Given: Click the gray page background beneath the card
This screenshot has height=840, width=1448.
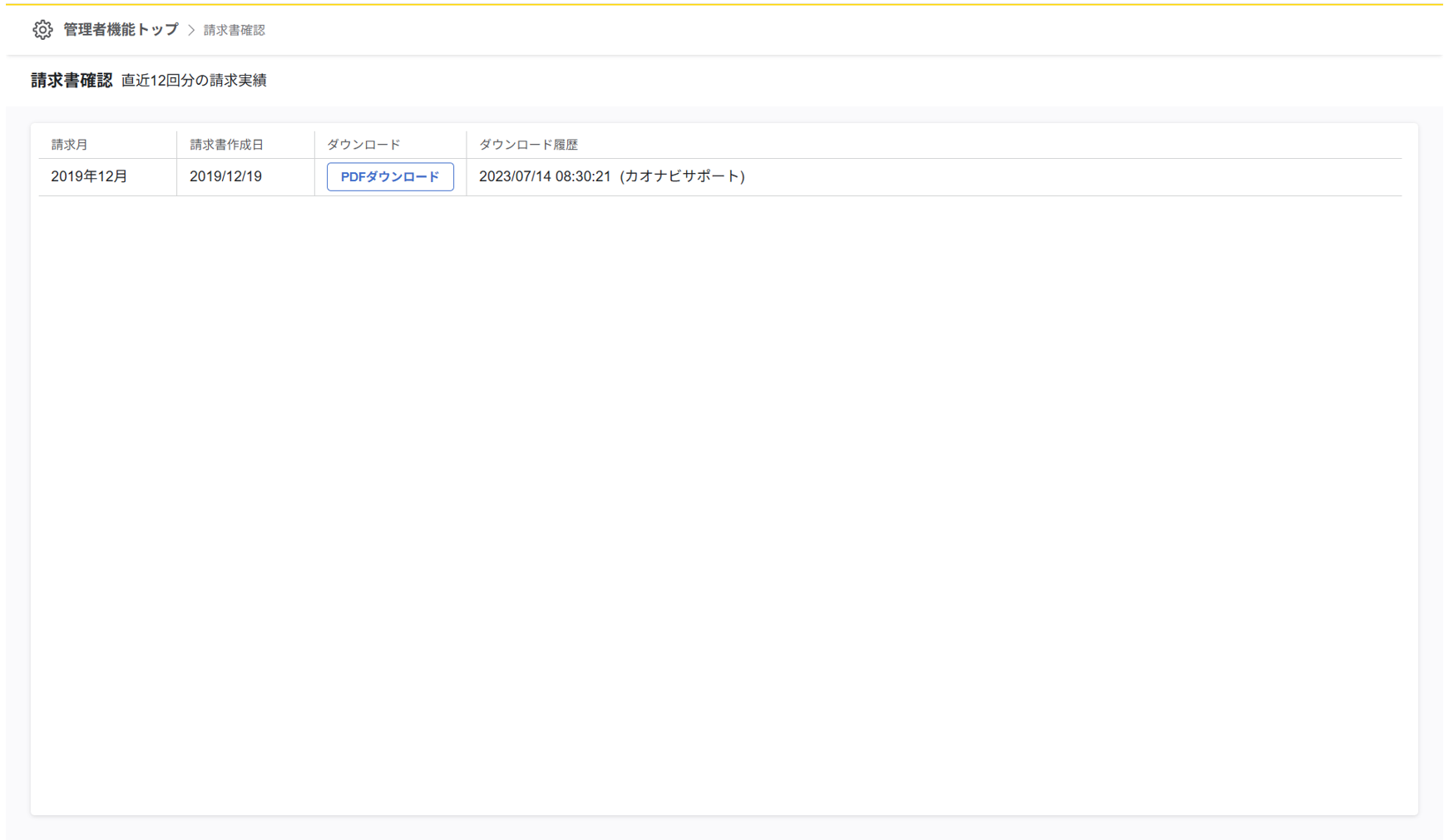Looking at the screenshot, I should (x=724, y=828).
